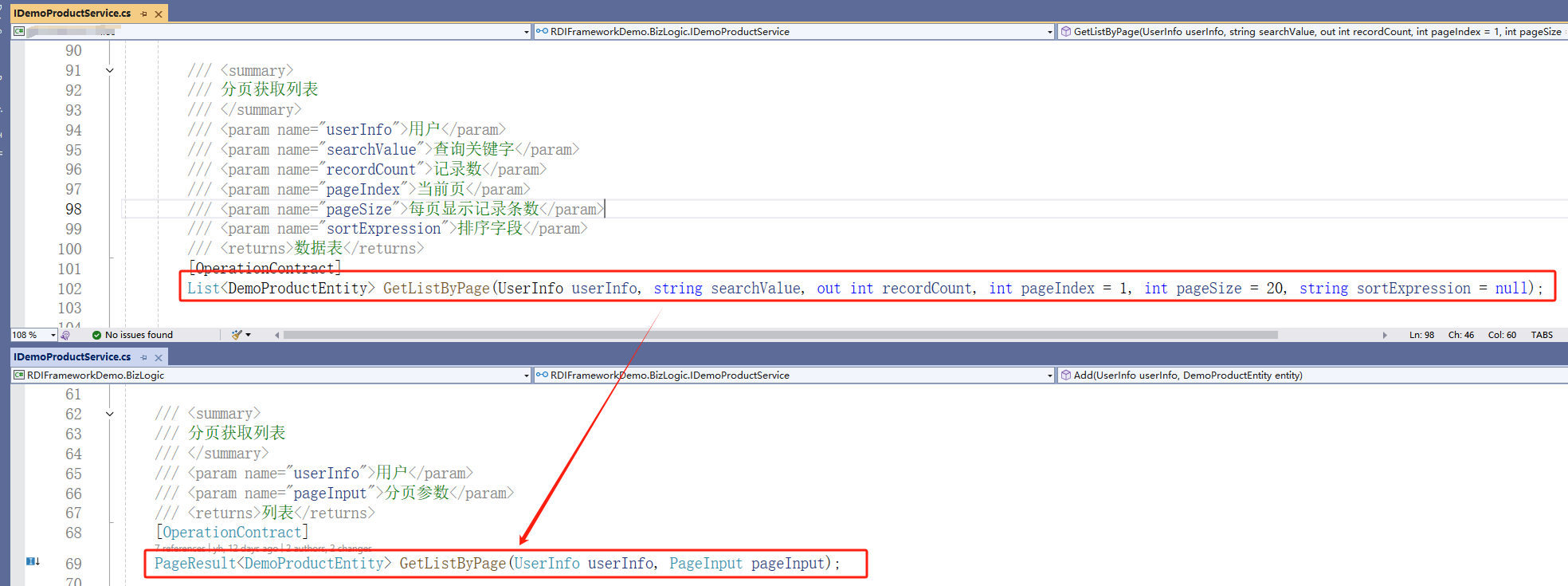Click the TABS indentation indicator
This screenshot has width=1568, height=586.
tap(1542, 335)
